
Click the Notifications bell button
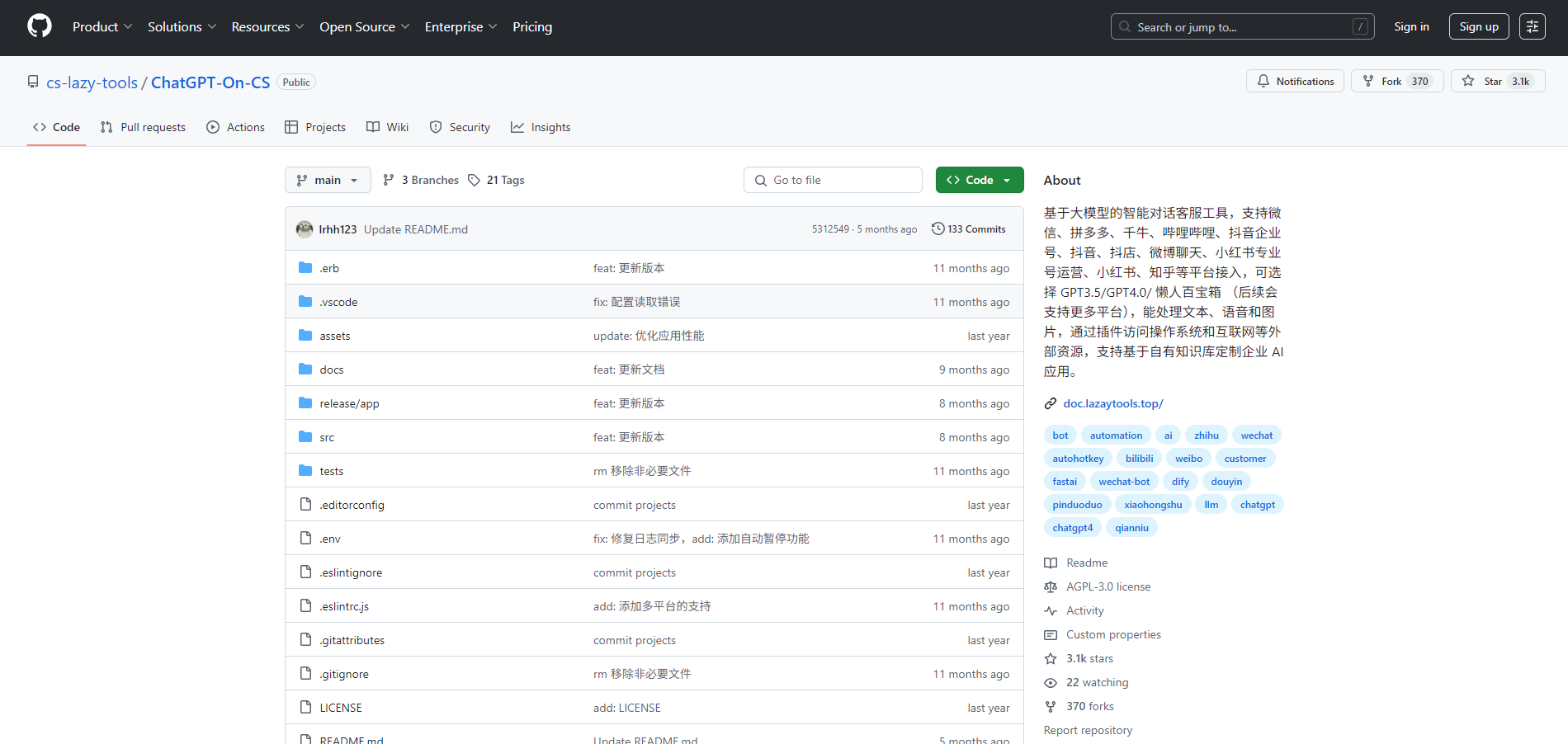[x=1295, y=81]
